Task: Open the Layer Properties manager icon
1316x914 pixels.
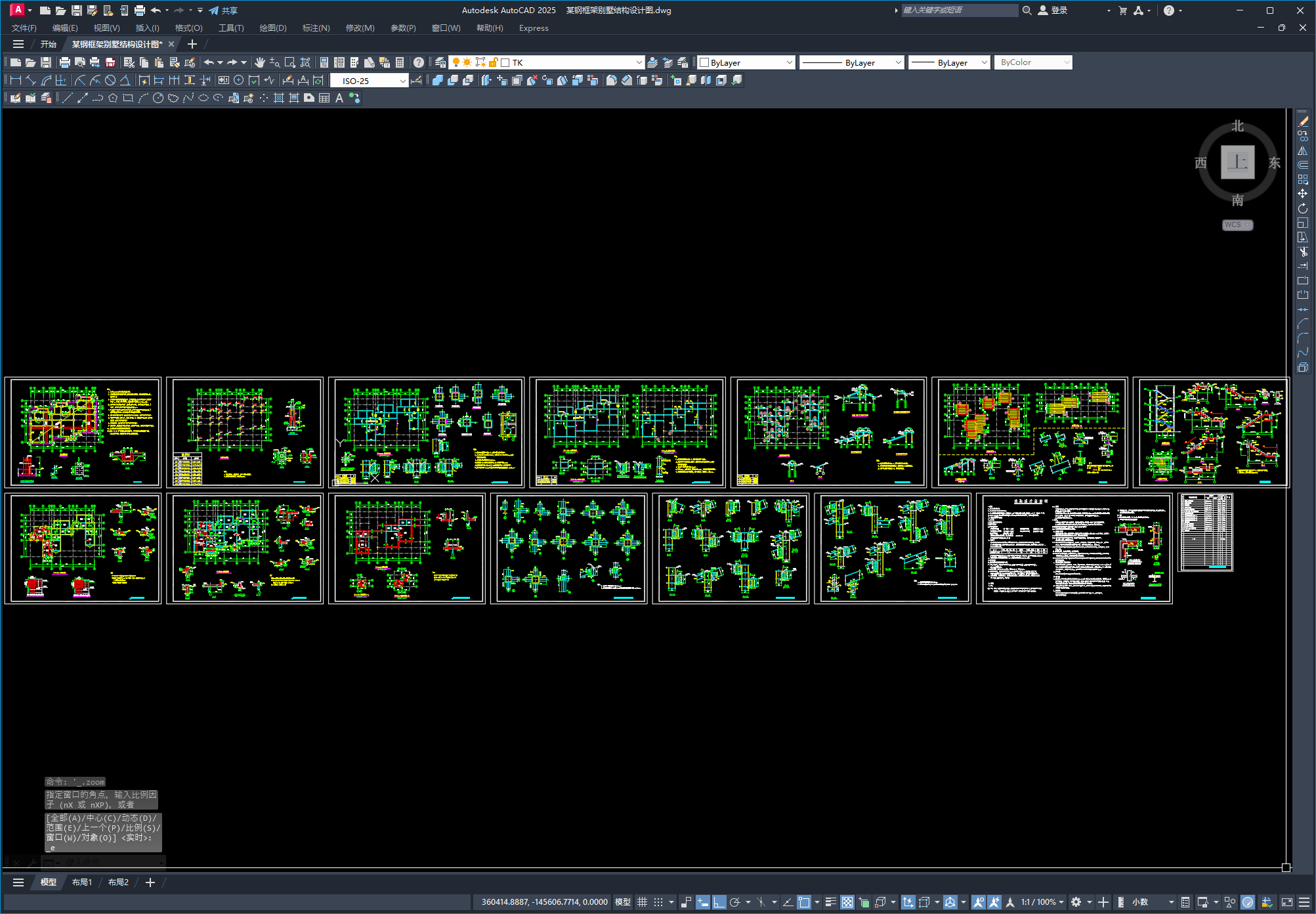Action: (440, 62)
